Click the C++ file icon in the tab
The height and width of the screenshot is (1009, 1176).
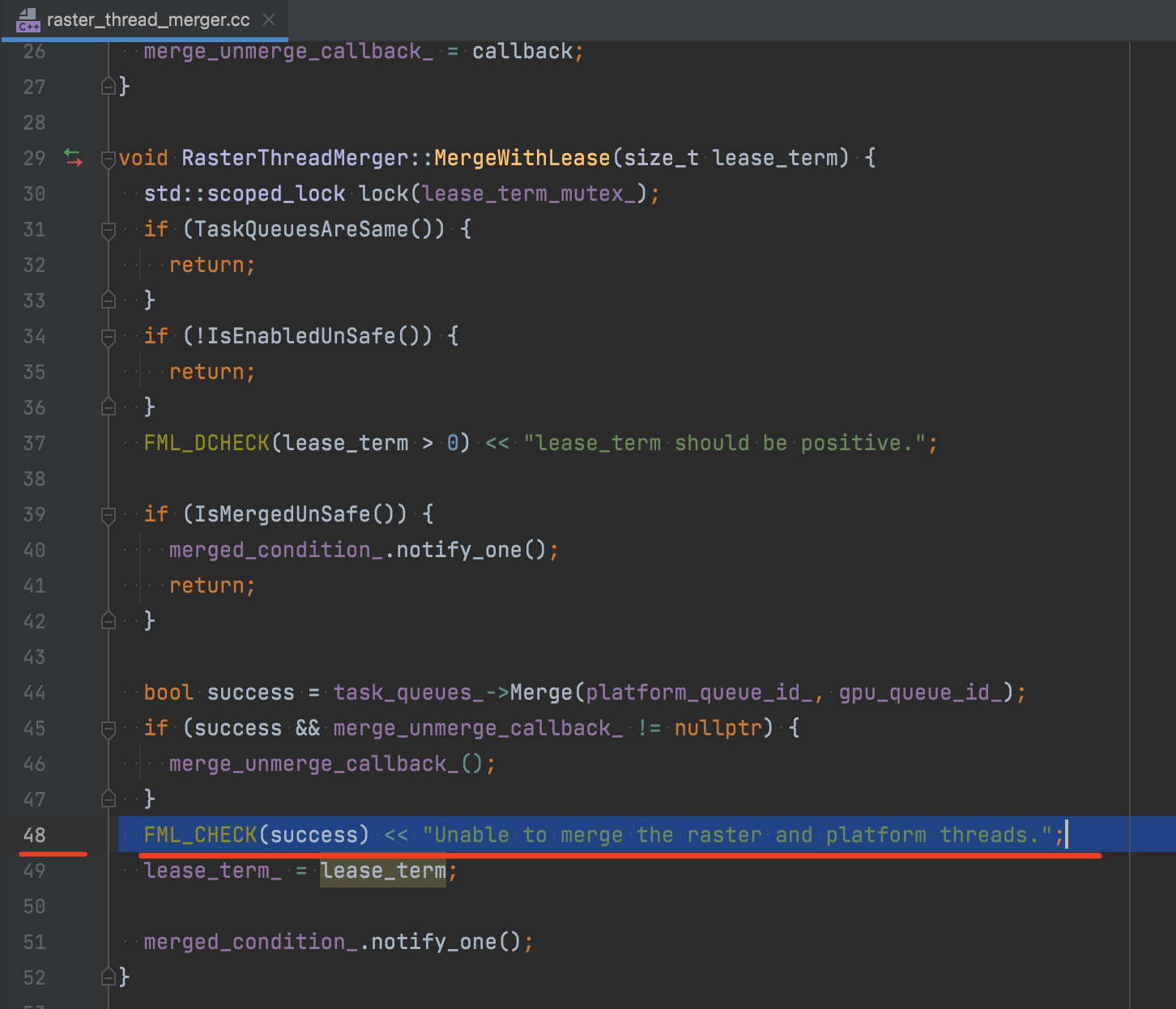(x=28, y=20)
